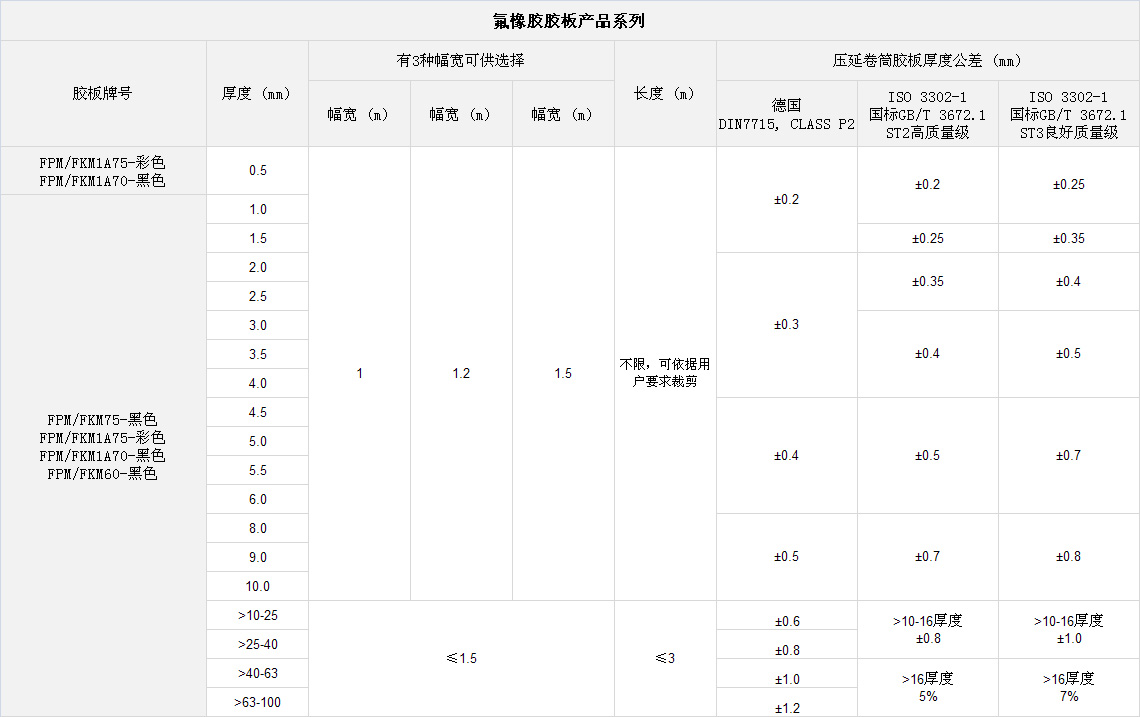This screenshot has height=717, width=1140.
Task: Click the 长度 (m) column header
Action: [665, 93]
